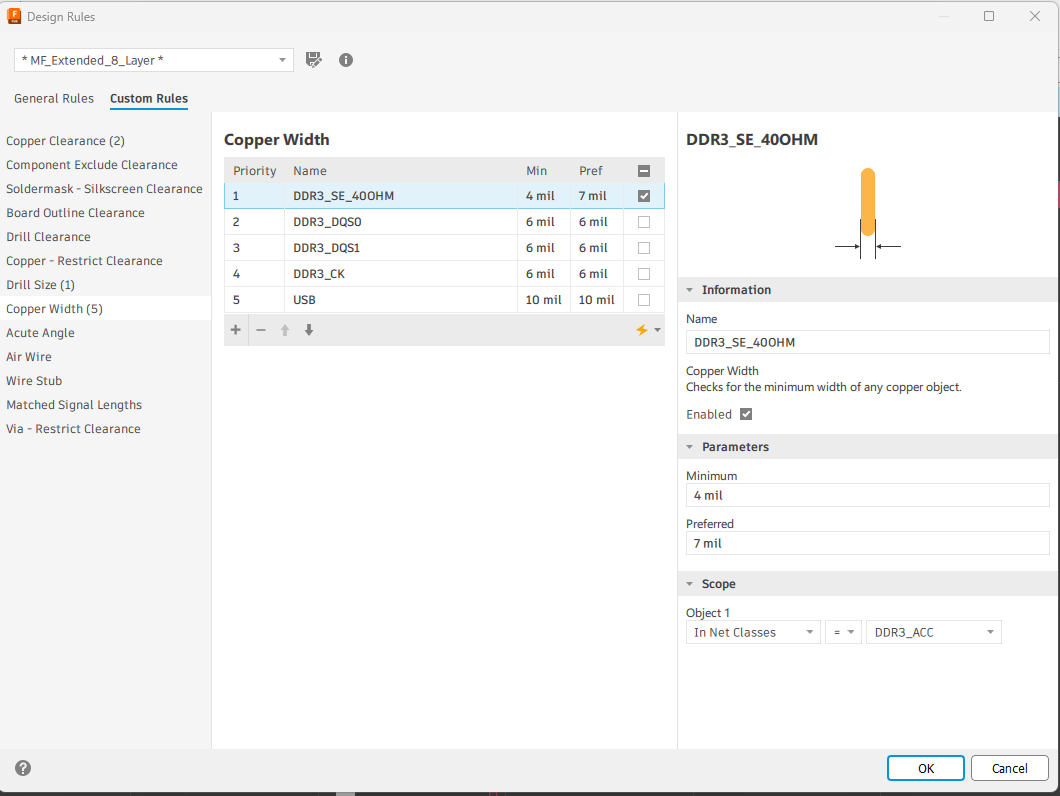Click the Cancel button
1060x796 pixels.
pos(1009,768)
